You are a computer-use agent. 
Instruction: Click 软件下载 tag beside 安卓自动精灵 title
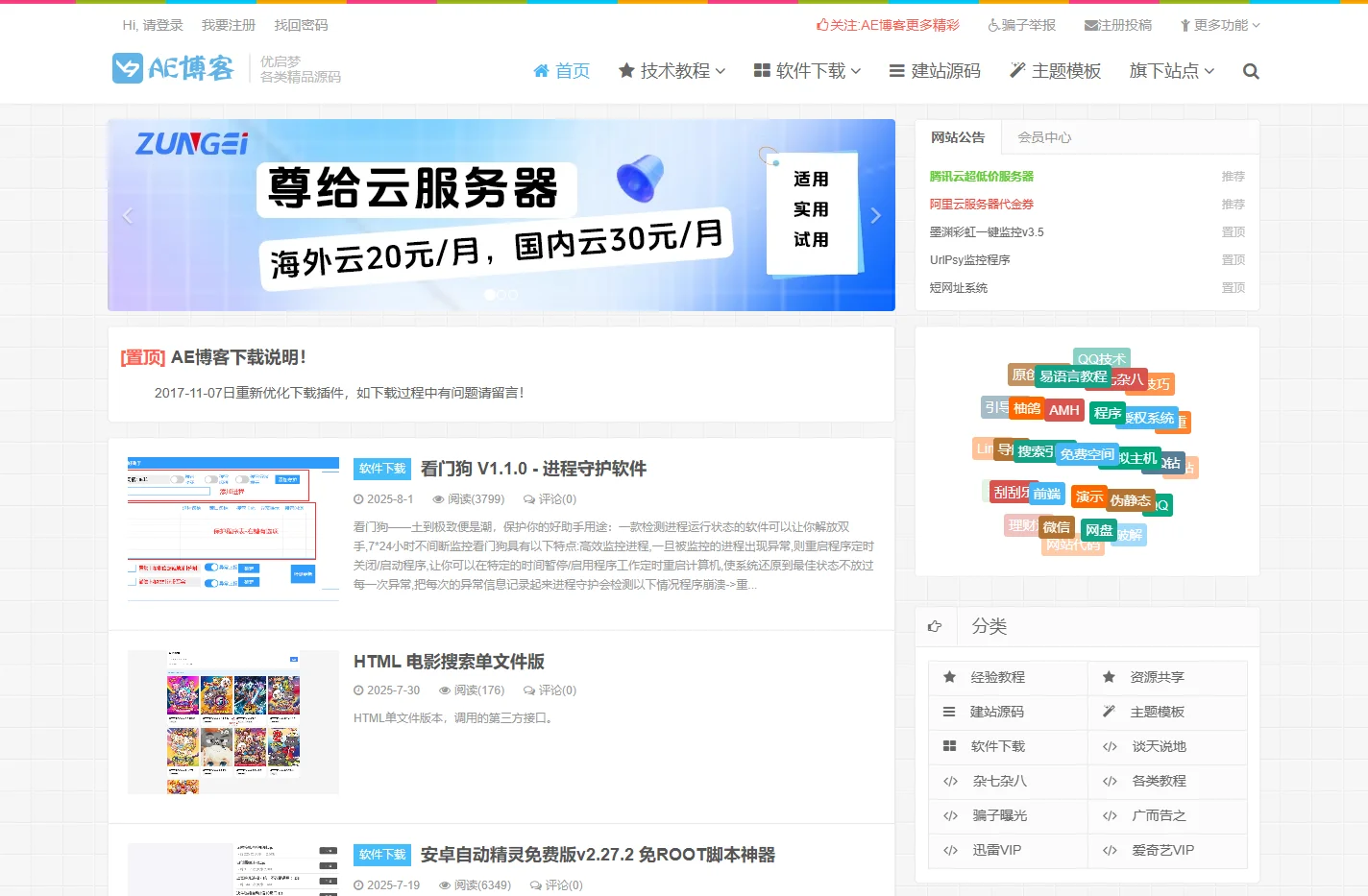pos(382,855)
